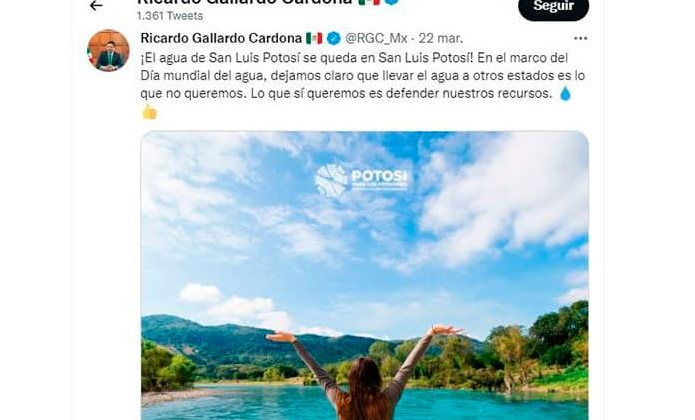The height and width of the screenshot is (420, 695).
Task: Click the Potosí logo watermark in the photo
Action: 361,180
